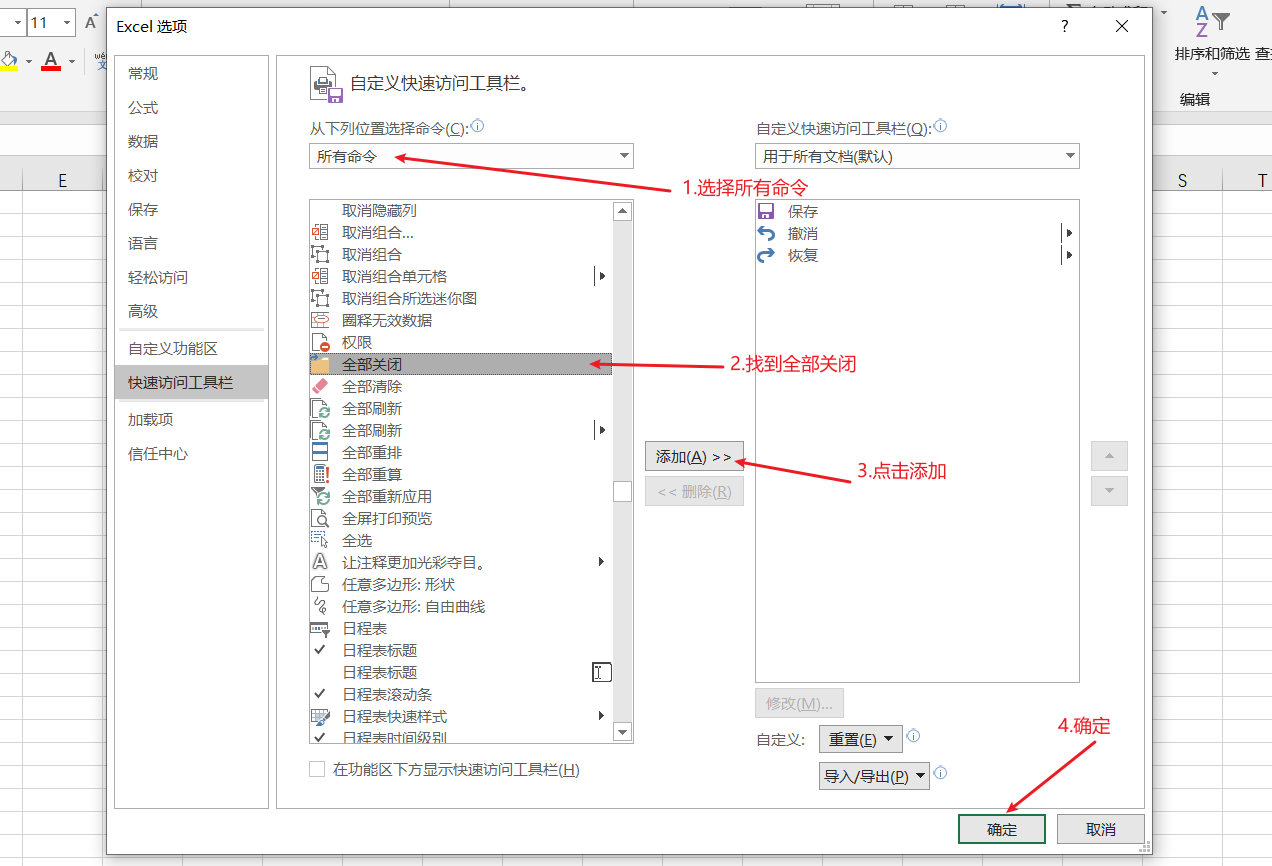The image size is (1272, 866).
Task: Click the 恢复 redo arrow icon
Action: [766, 255]
